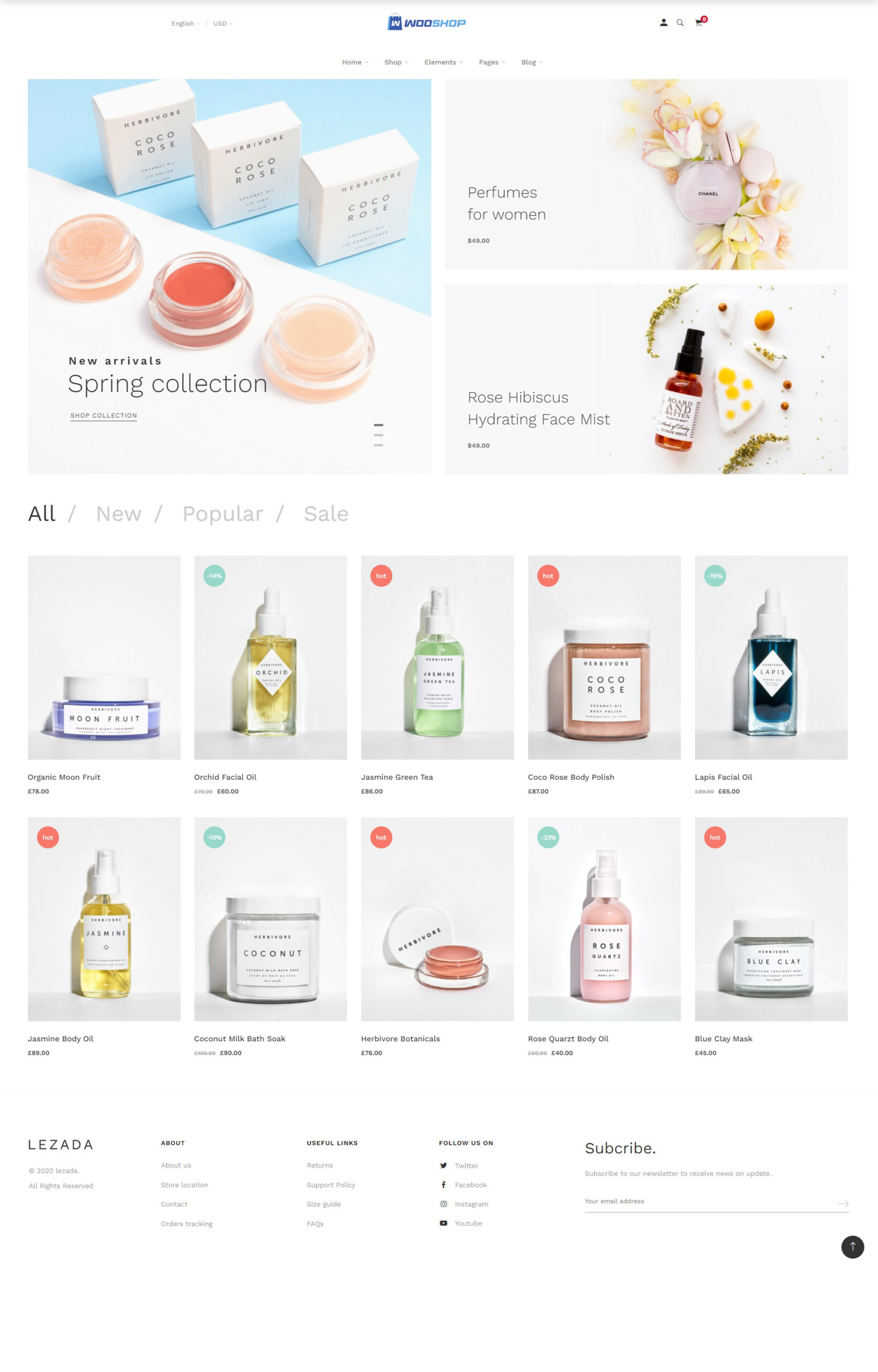Click the email address input field

tap(709, 1201)
